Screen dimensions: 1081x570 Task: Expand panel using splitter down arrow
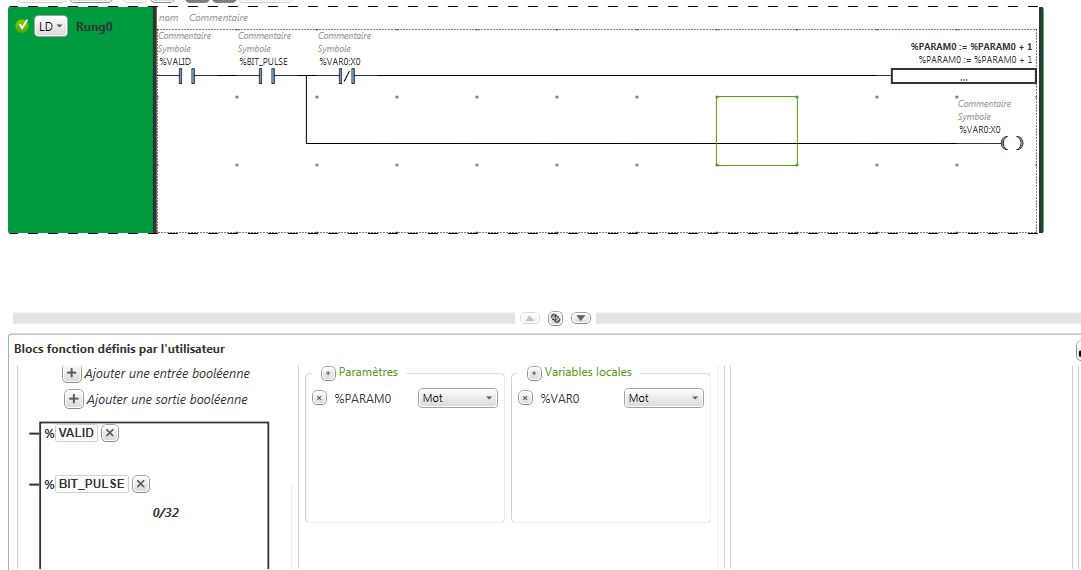(x=581, y=318)
